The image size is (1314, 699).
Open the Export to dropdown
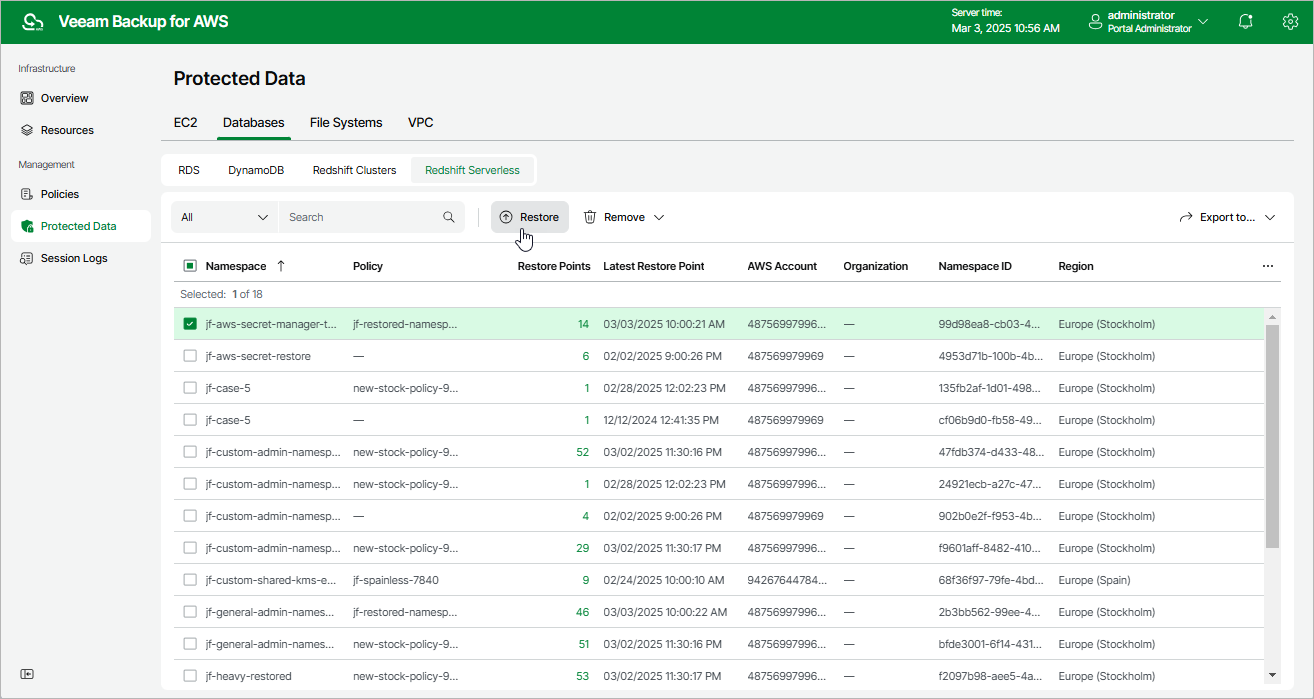[1227, 217]
